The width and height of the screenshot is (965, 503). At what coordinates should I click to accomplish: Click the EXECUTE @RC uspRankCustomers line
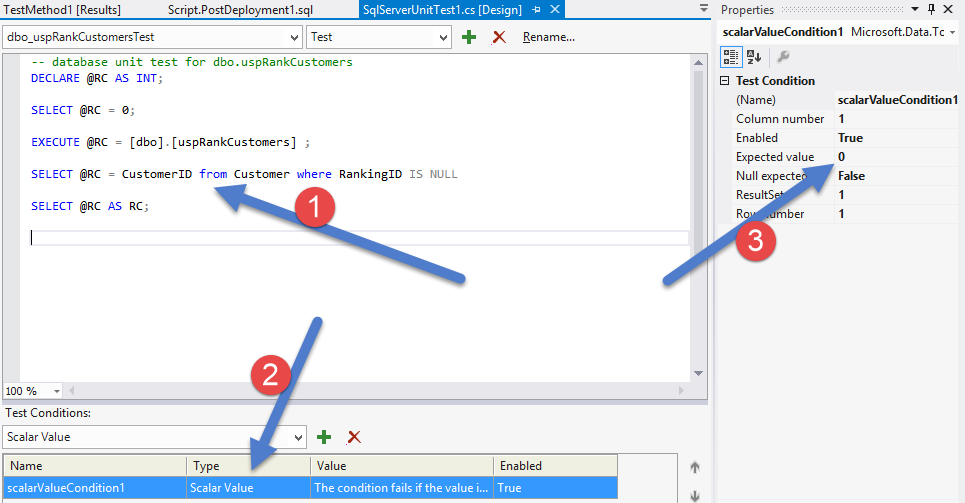(170, 142)
